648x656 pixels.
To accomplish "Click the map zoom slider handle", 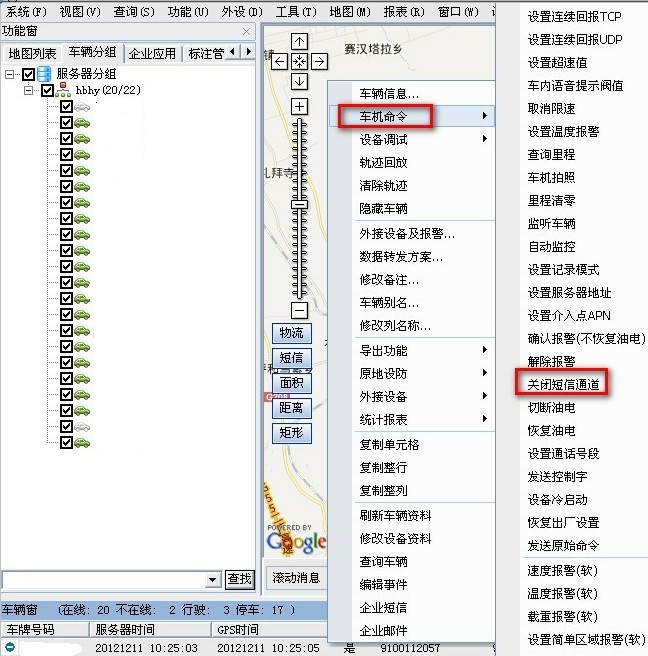I will click(x=299, y=203).
